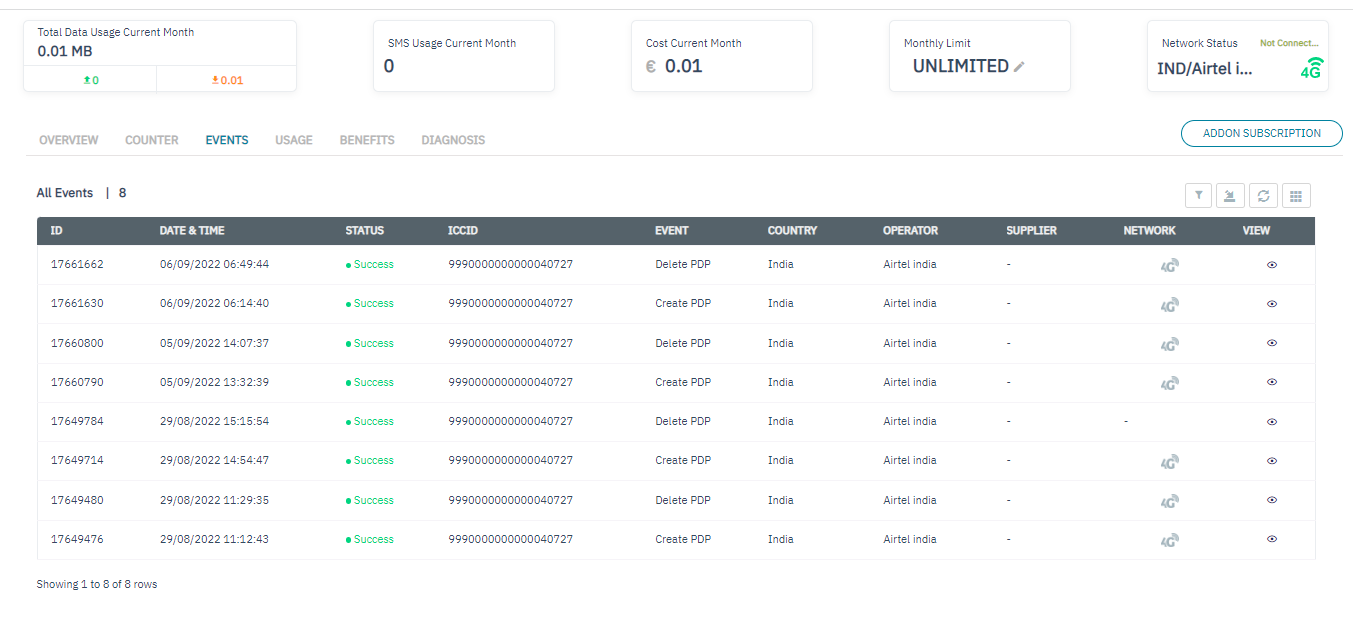Sort table by Status column header
Viewport: 1353px width, 617px height.
tap(364, 231)
